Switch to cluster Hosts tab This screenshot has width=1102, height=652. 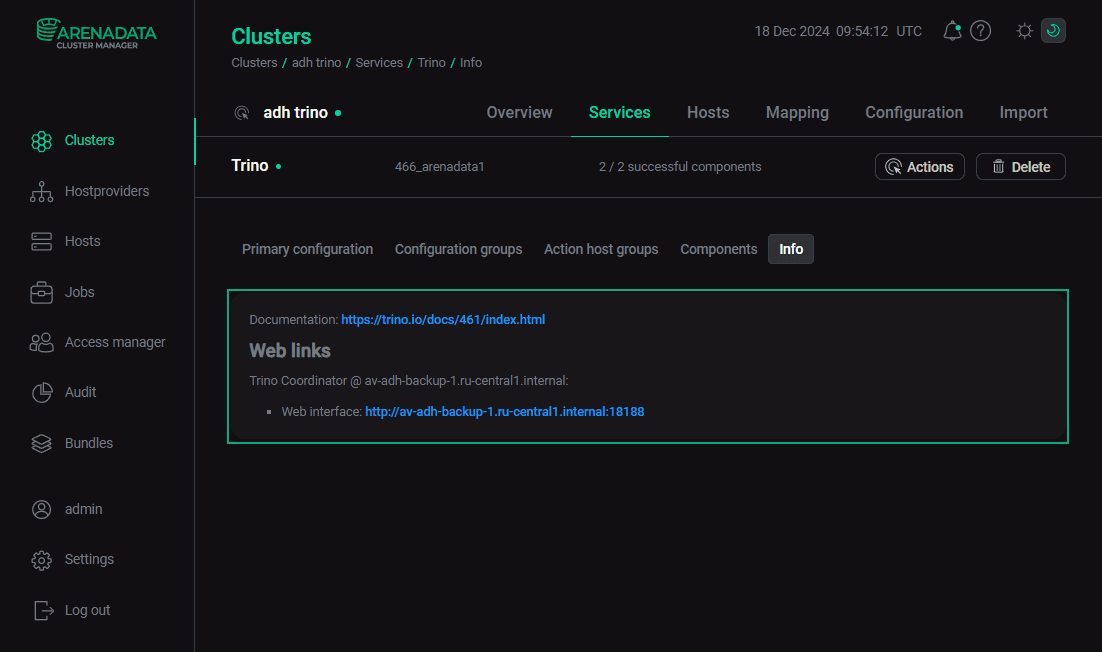click(708, 112)
